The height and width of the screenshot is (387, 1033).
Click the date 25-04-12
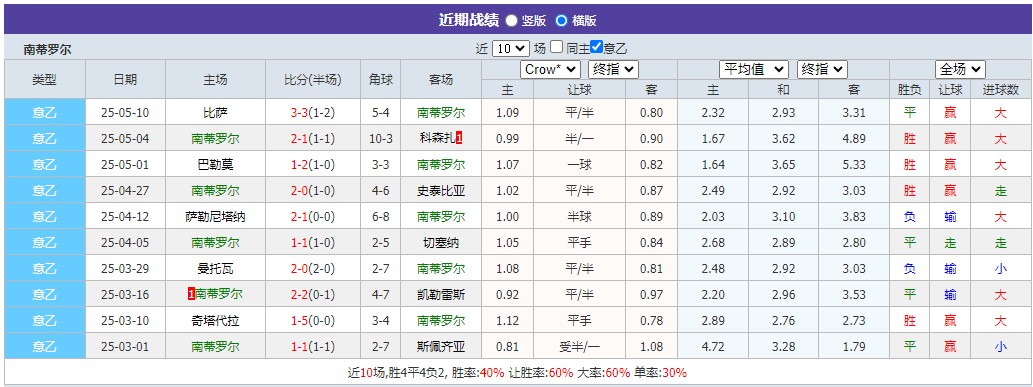(x=125, y=217)
